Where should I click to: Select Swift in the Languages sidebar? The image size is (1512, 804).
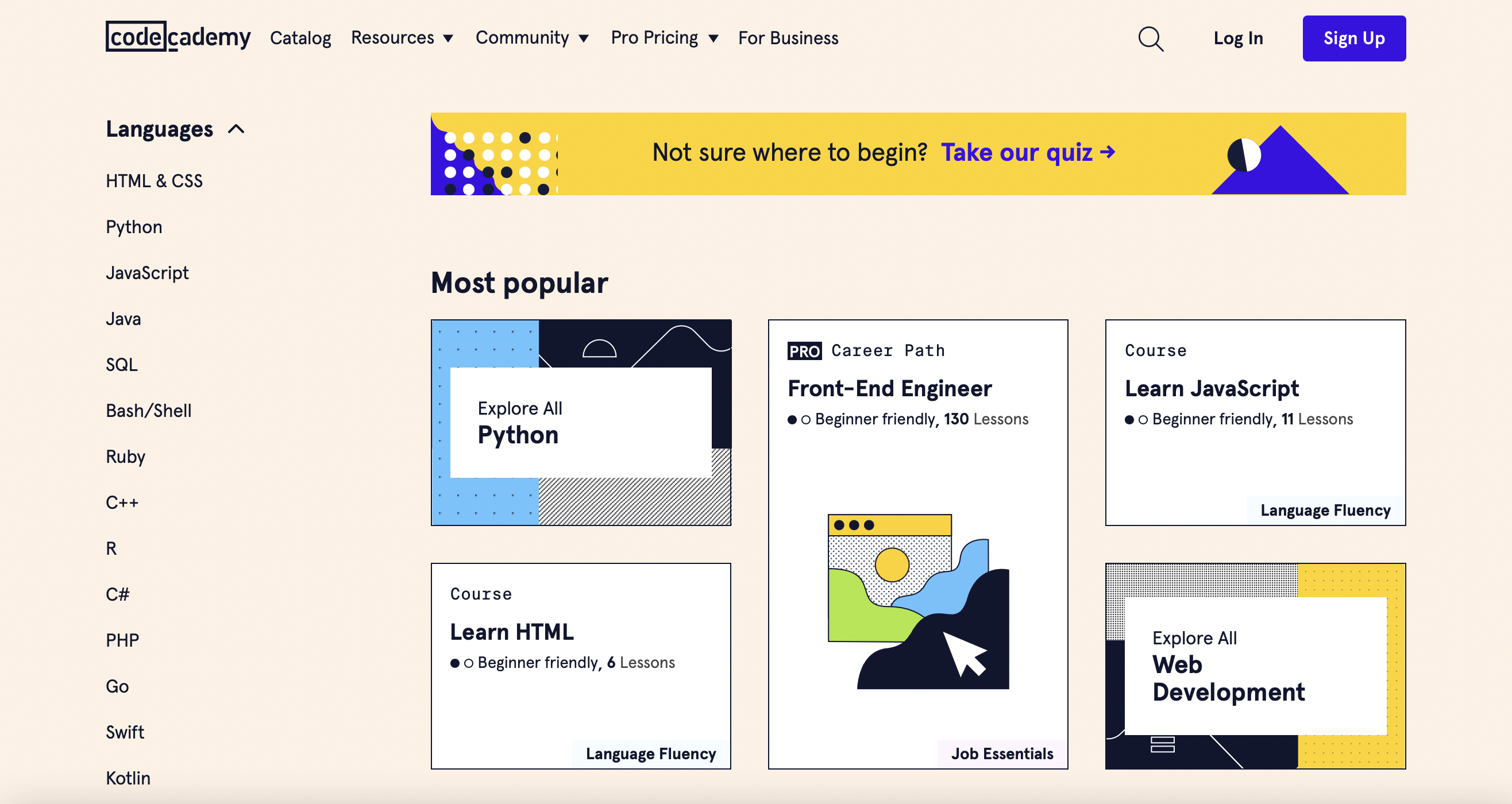coord(125,732)
